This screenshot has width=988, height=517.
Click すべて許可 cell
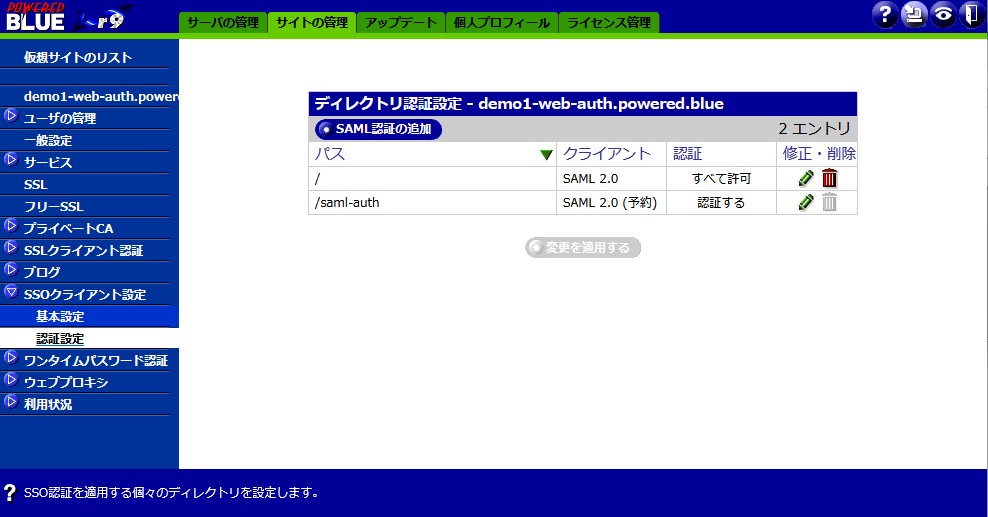tap(721, 179)
